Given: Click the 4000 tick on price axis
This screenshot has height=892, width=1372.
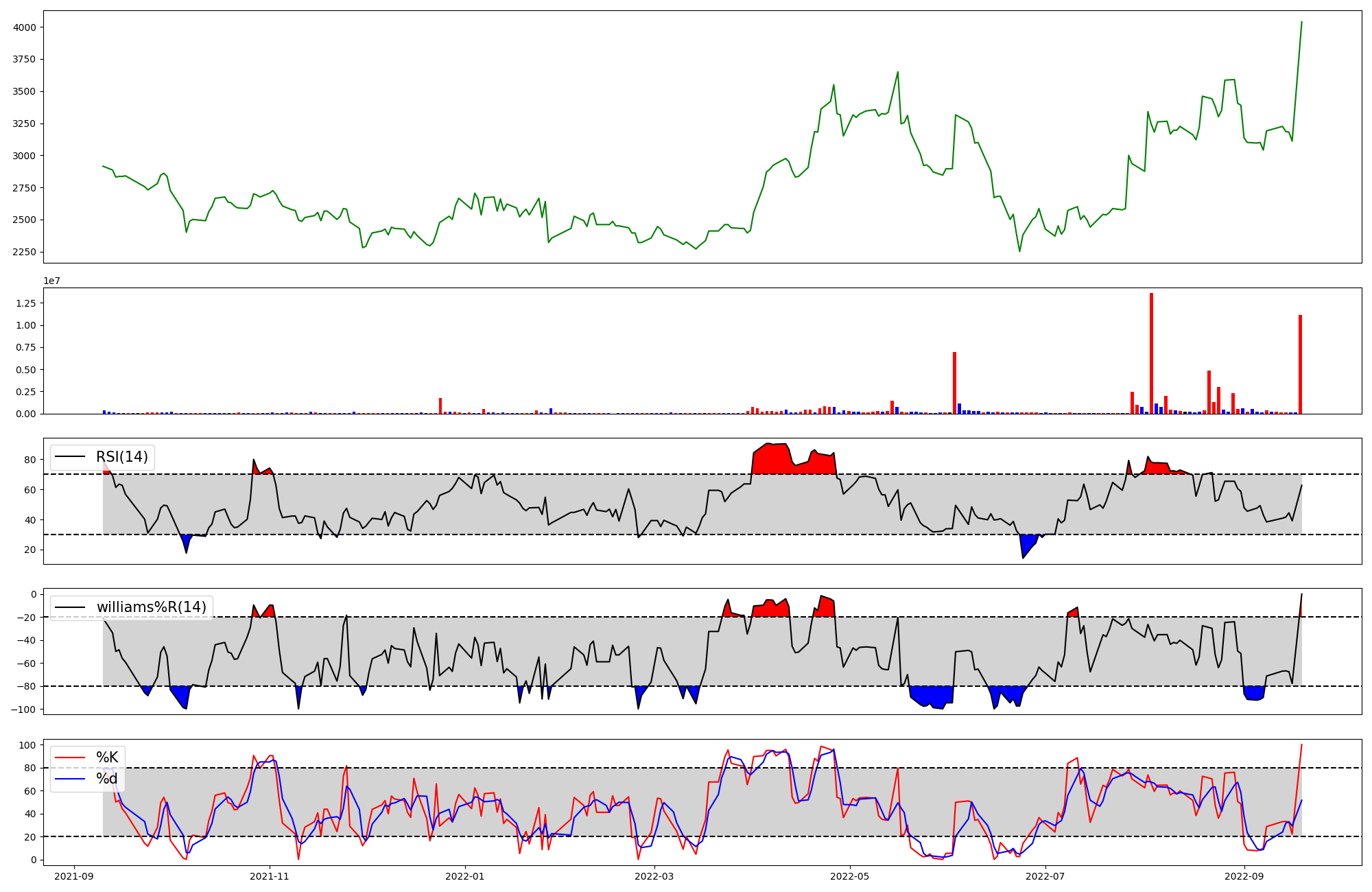Looking at the screenshot, I should tap(24, 27).
